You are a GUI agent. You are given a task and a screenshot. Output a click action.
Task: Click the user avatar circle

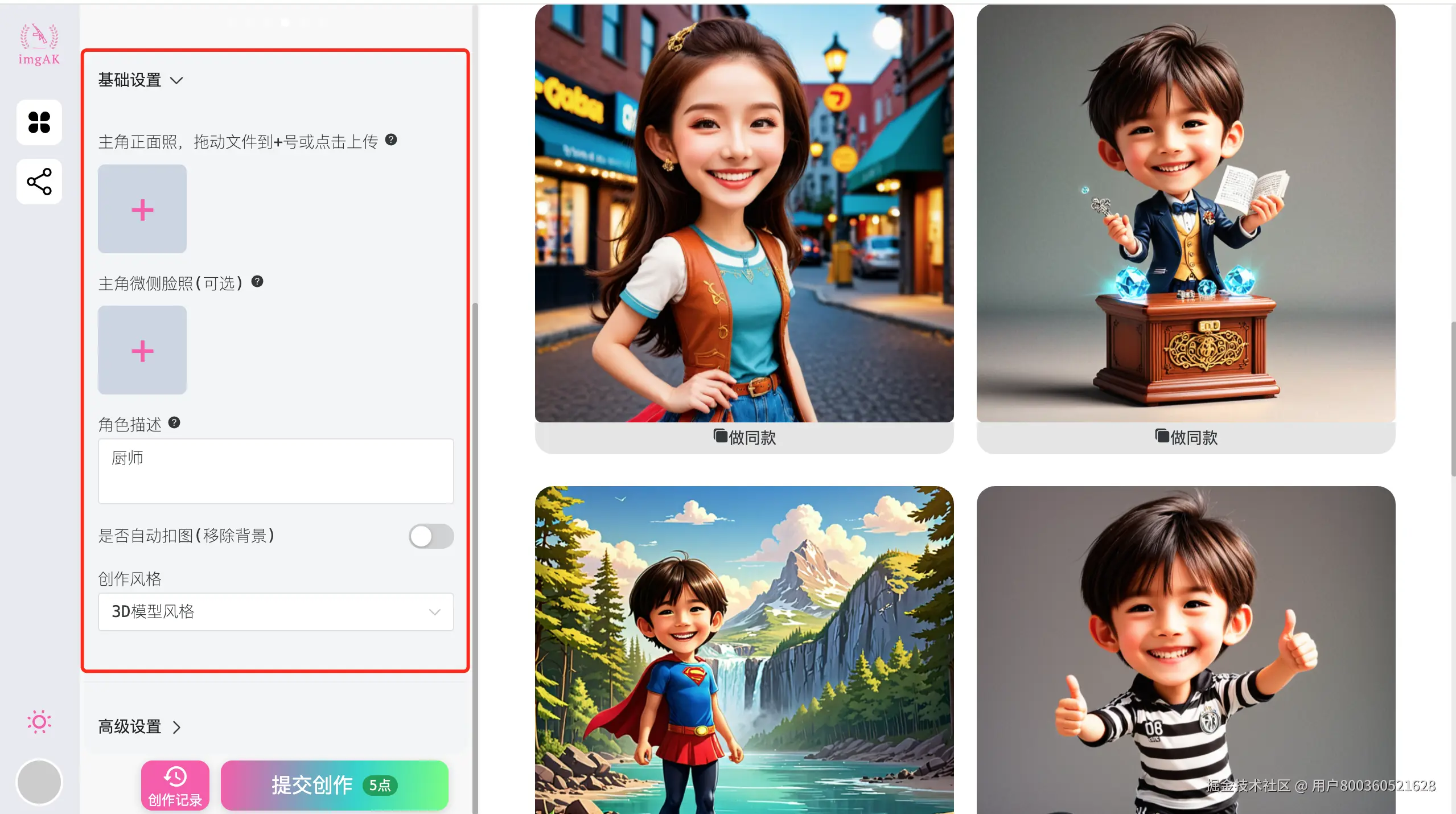click(39, 782)
